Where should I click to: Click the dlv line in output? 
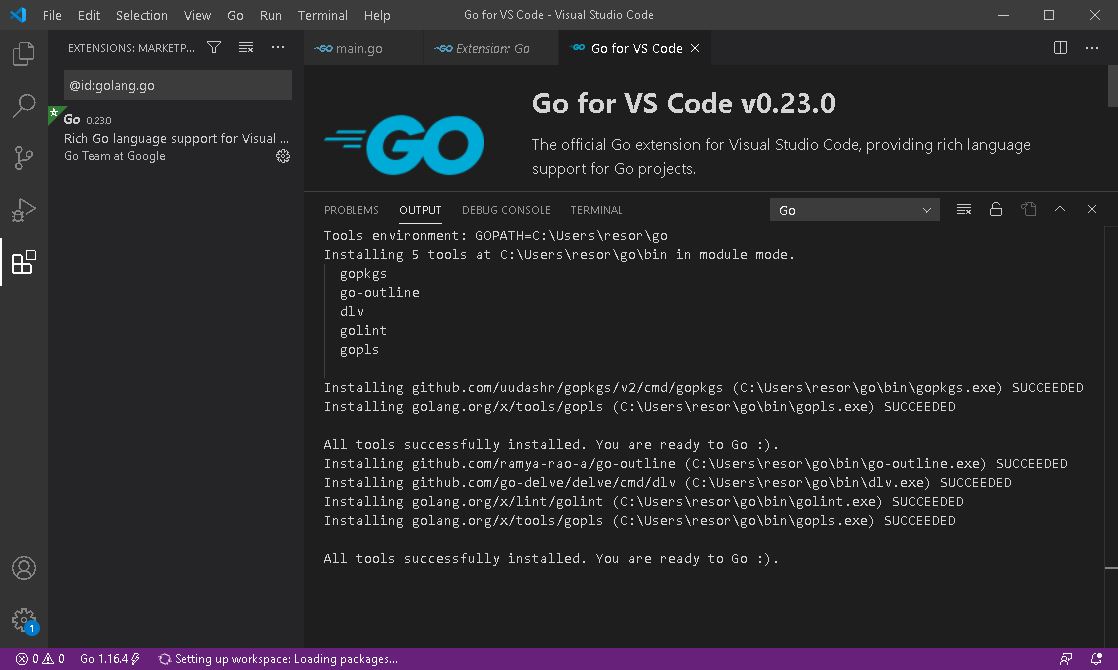[352, 311]
